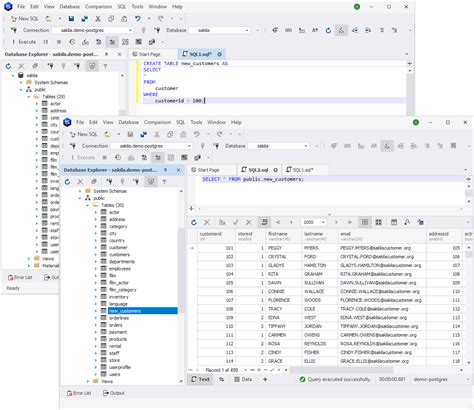The height and width of the screenshot is (410, 474).
Task: Sort by the firstname column header
Action: [284, 236]
